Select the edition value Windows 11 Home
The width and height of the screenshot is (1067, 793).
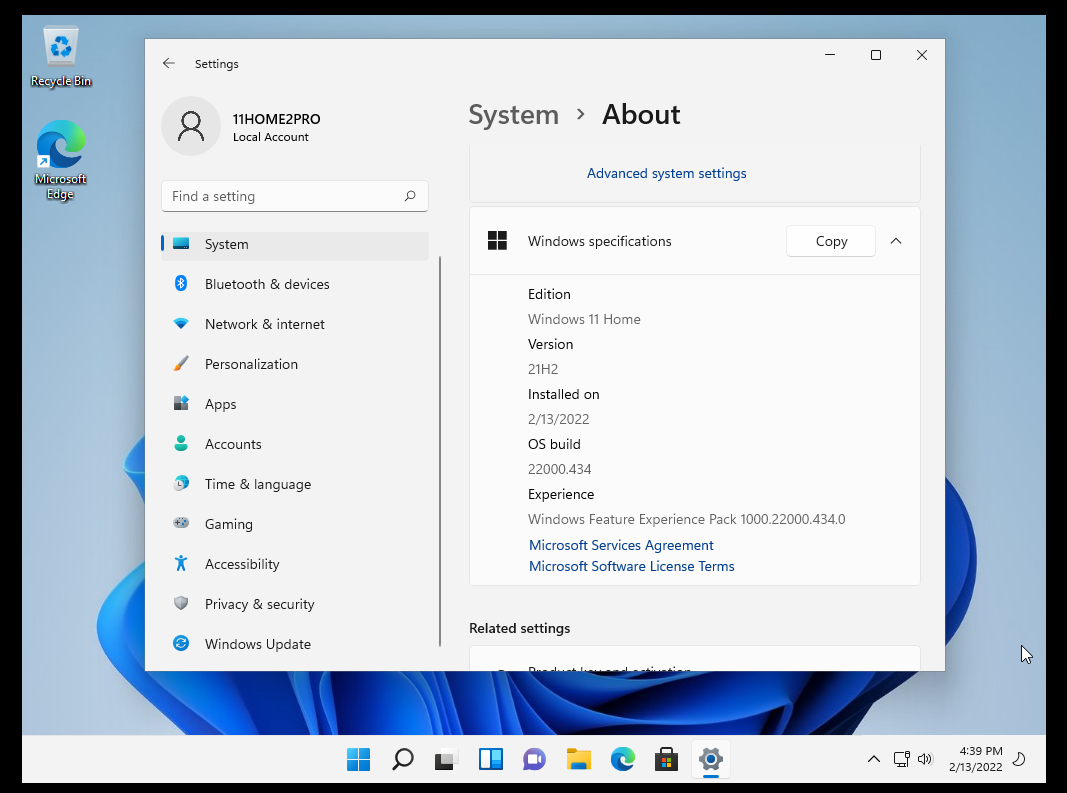pos(584,319)
